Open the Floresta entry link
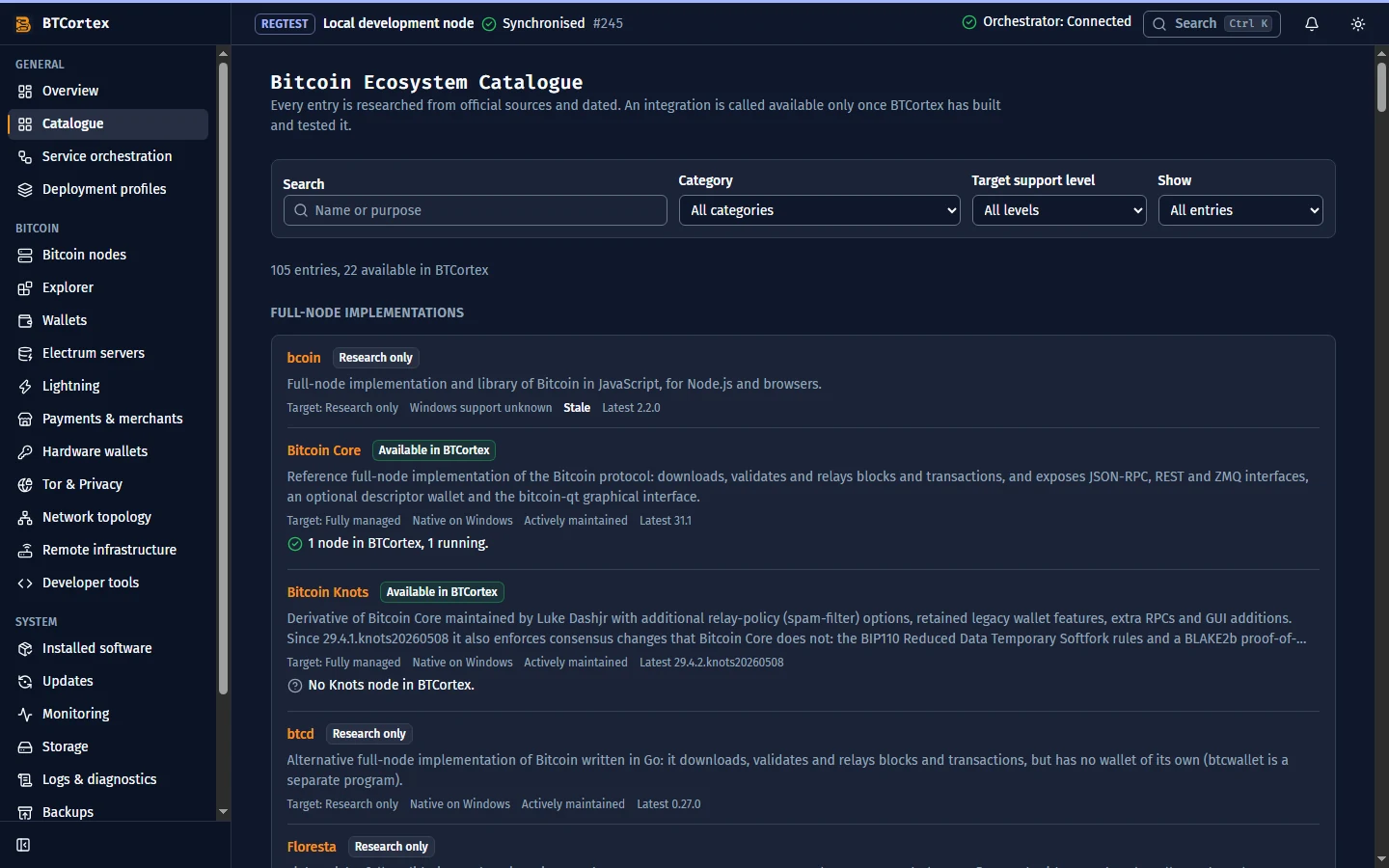The image size is (1389, 868). pyautogui.click(x=312, y=847)
